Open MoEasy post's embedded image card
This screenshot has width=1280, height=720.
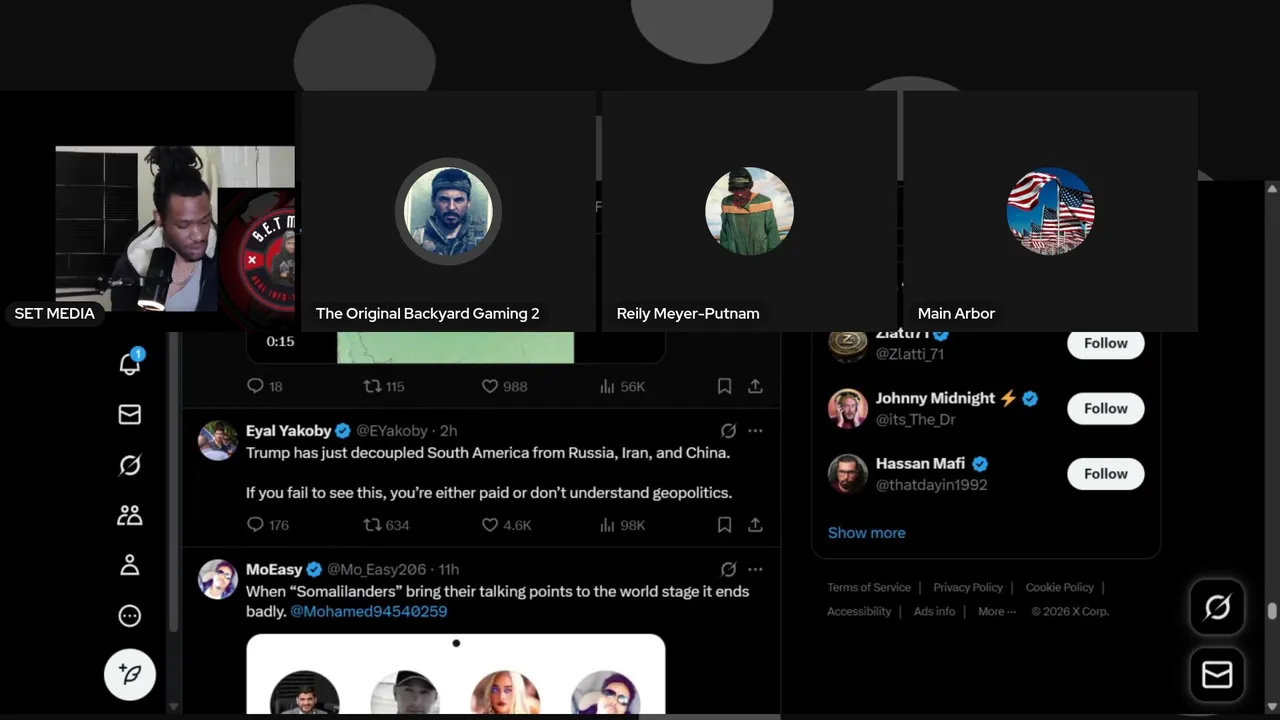[x=455, y=674]
